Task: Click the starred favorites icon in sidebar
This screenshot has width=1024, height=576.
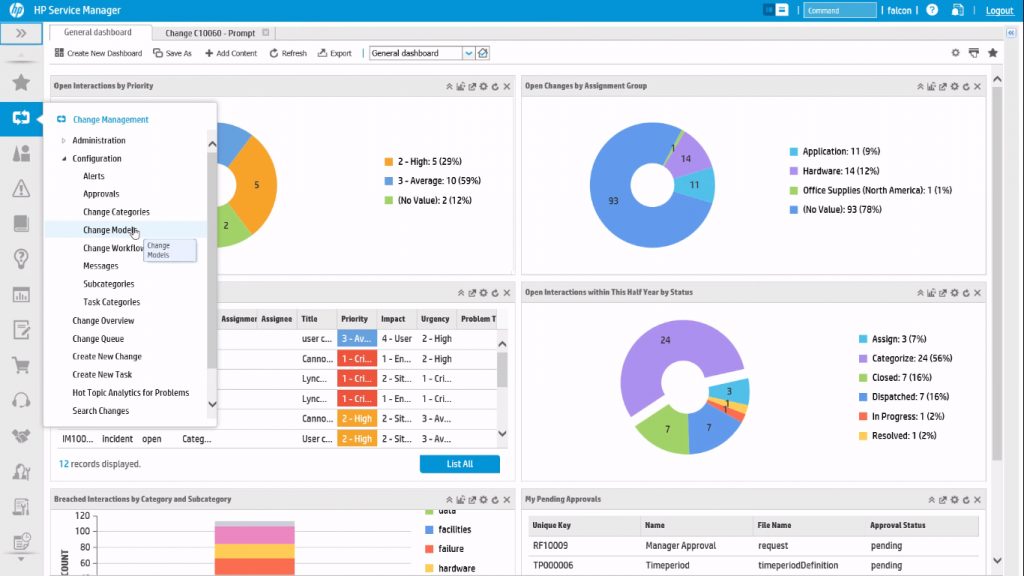Action: tap(21, 84)
